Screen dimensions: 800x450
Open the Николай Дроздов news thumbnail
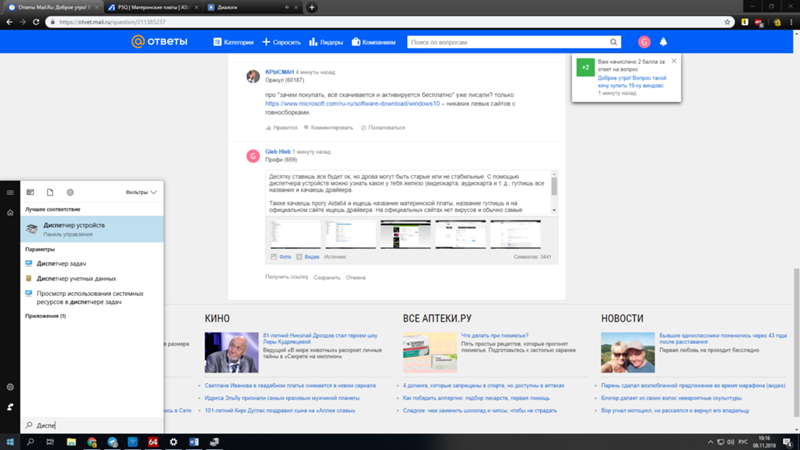tap(232, 353)
